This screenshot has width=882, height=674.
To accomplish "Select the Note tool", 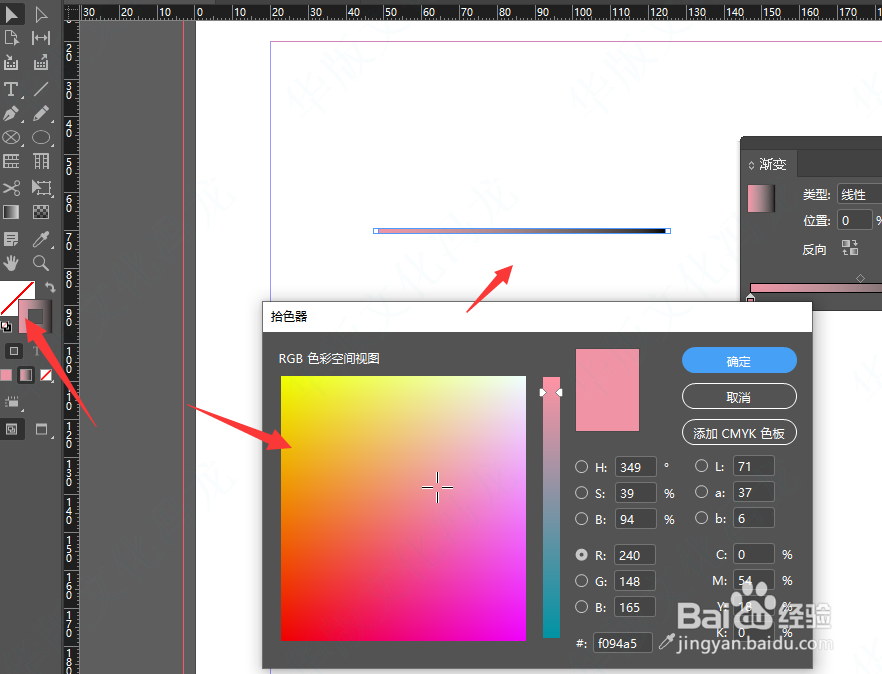I will tap(11, 239).
